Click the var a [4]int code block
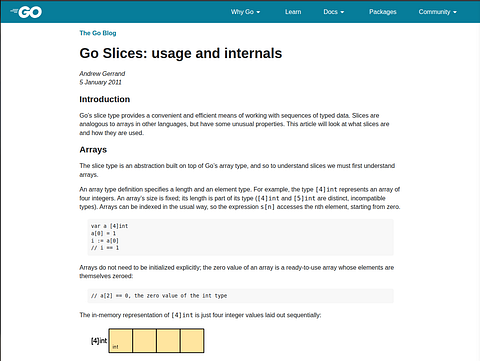This screenshot has height=361, width=480. coord(240,237)
